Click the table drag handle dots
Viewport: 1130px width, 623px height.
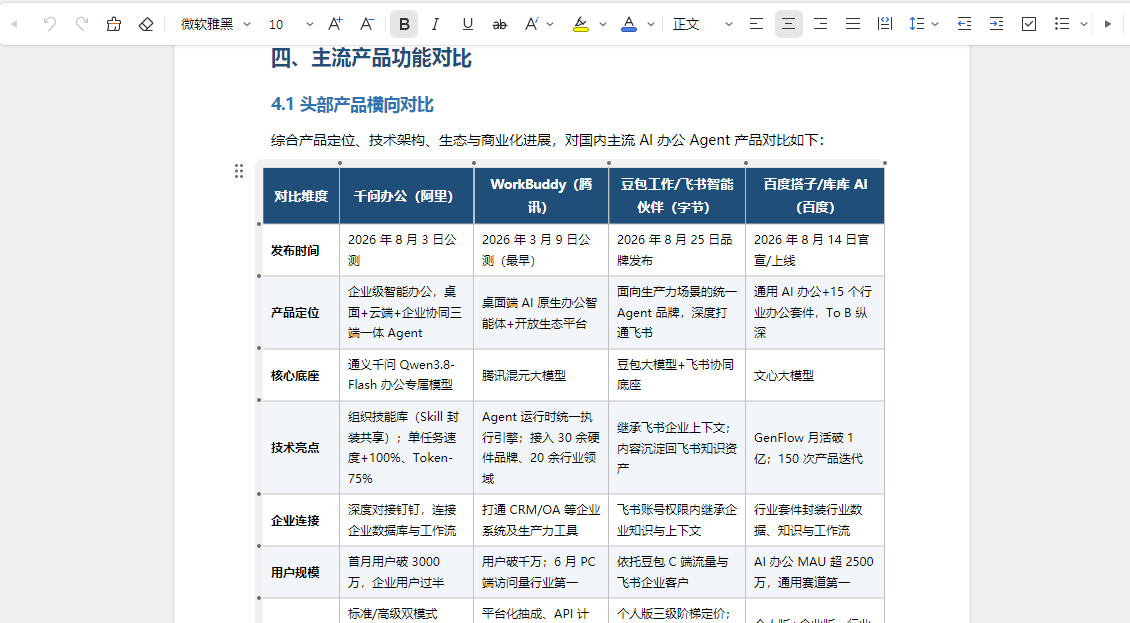239,171
